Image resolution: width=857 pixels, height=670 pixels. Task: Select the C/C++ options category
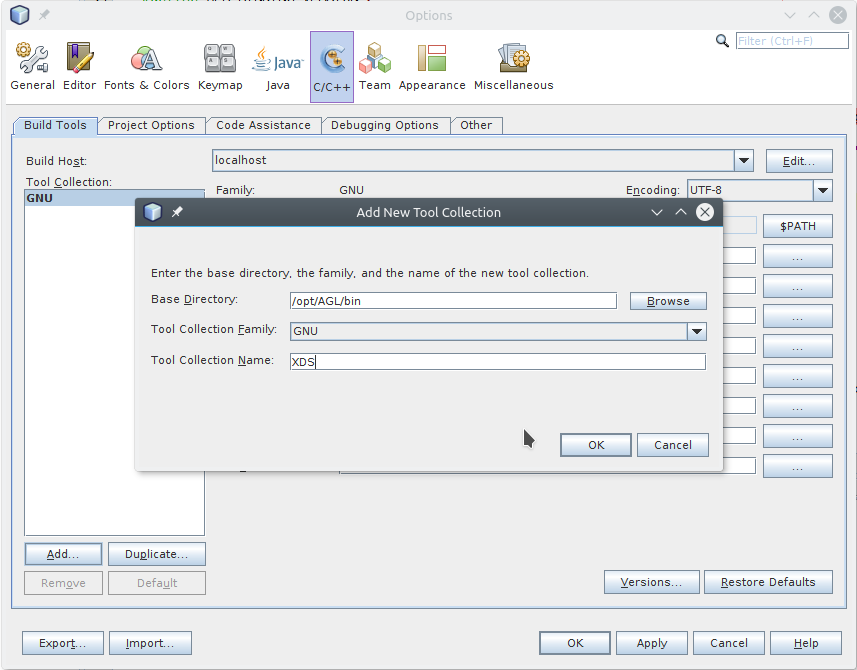pyautogui.click(x=332, y=67)
